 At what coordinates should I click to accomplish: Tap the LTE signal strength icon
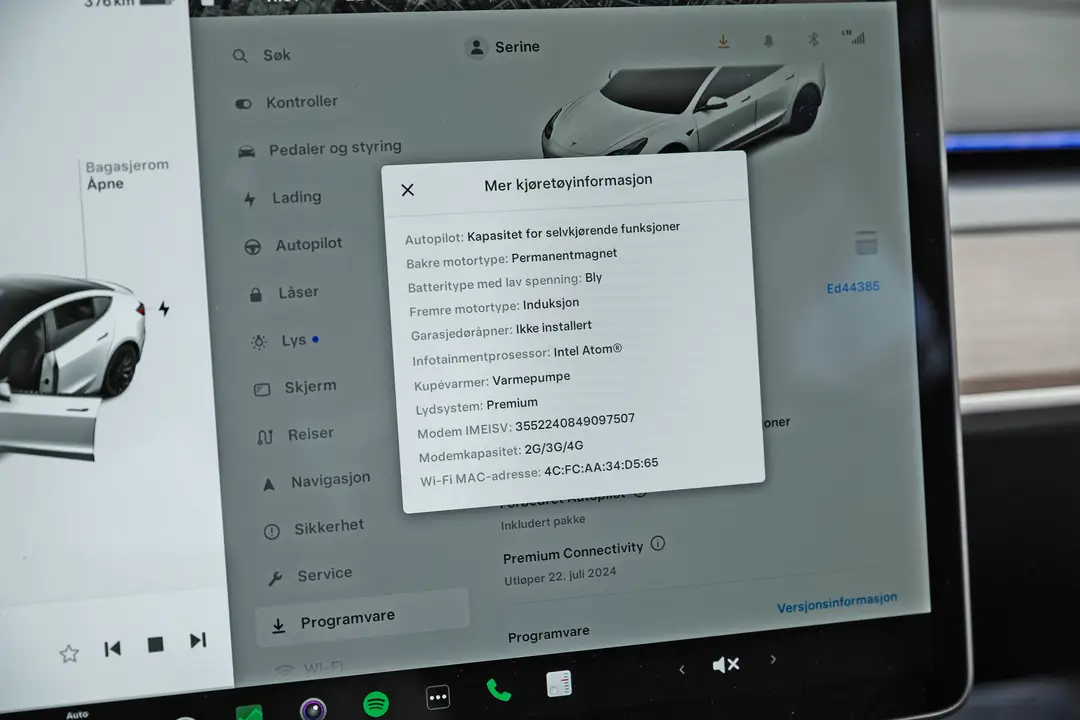pos(853,37)
